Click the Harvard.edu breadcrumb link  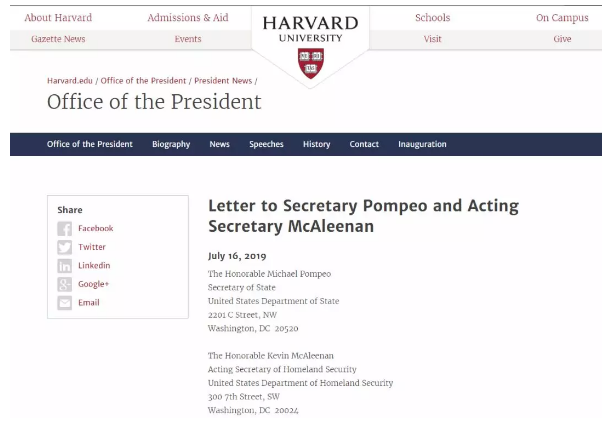click(x=69, y=80)
